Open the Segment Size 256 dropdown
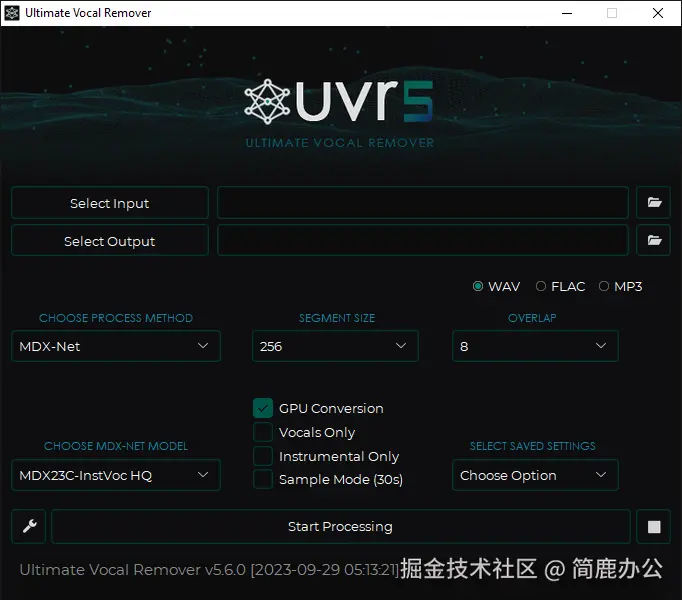This screenshot has height=600, width=682. (335, 346)
